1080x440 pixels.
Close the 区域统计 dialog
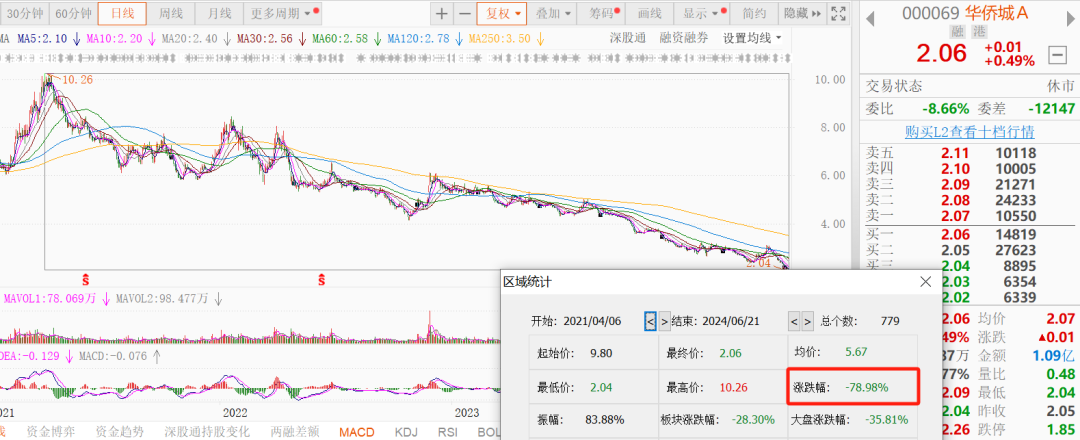pyautogui.click(x=924, y=283)
